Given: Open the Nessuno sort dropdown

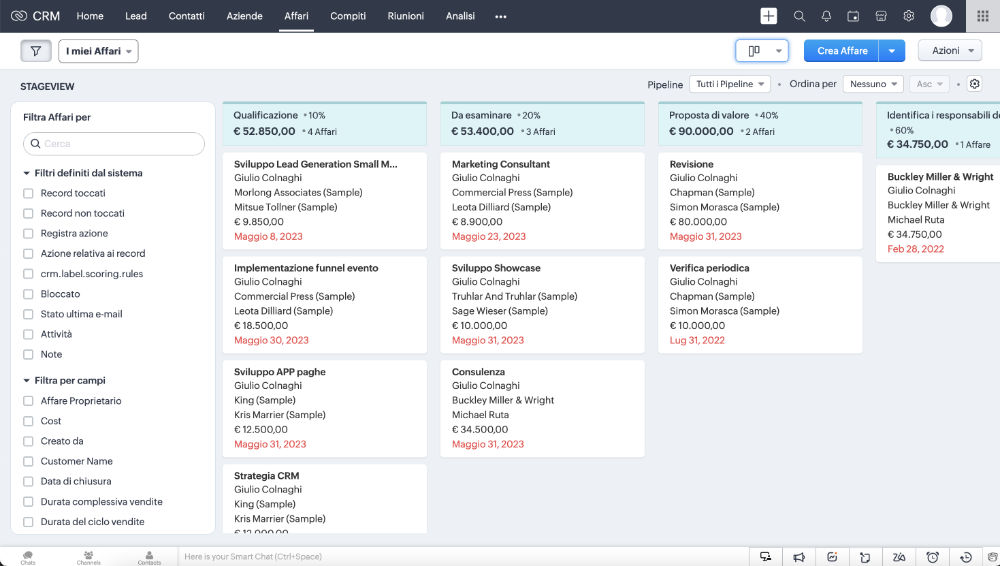Looking at the screenshot, I should coord(873,84).
